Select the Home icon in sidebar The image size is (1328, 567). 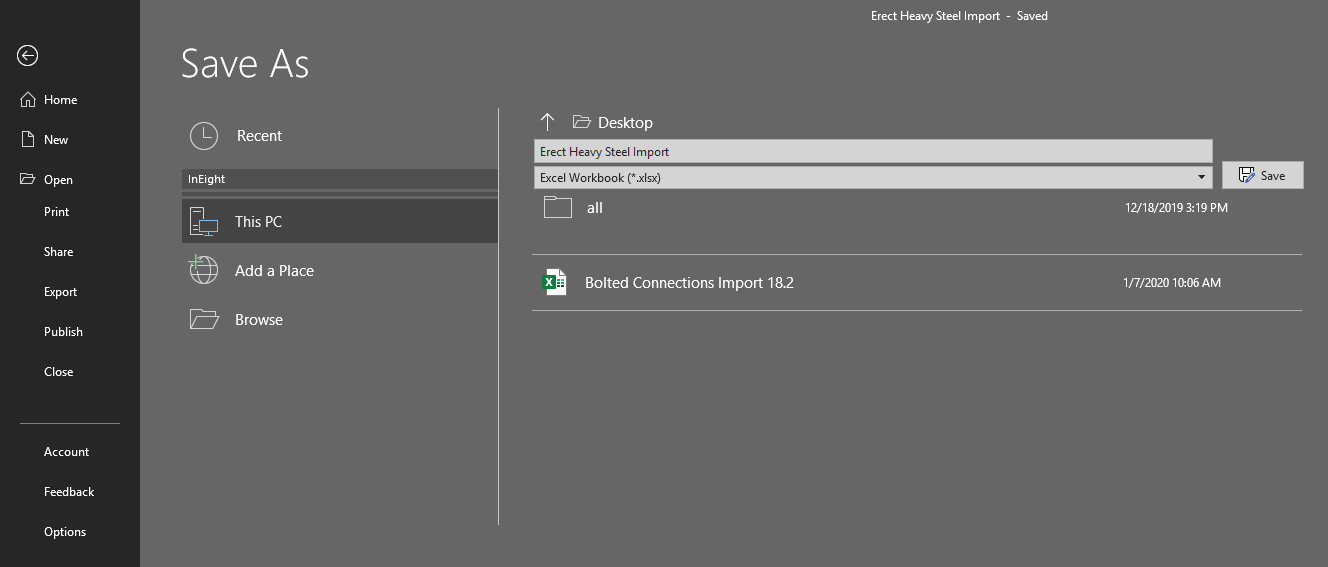[27, 99]
